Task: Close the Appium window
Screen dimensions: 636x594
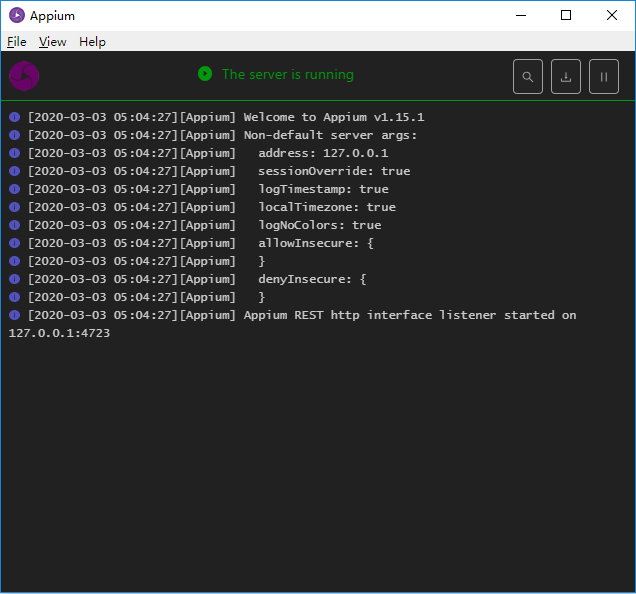Action: pos(612,15)
